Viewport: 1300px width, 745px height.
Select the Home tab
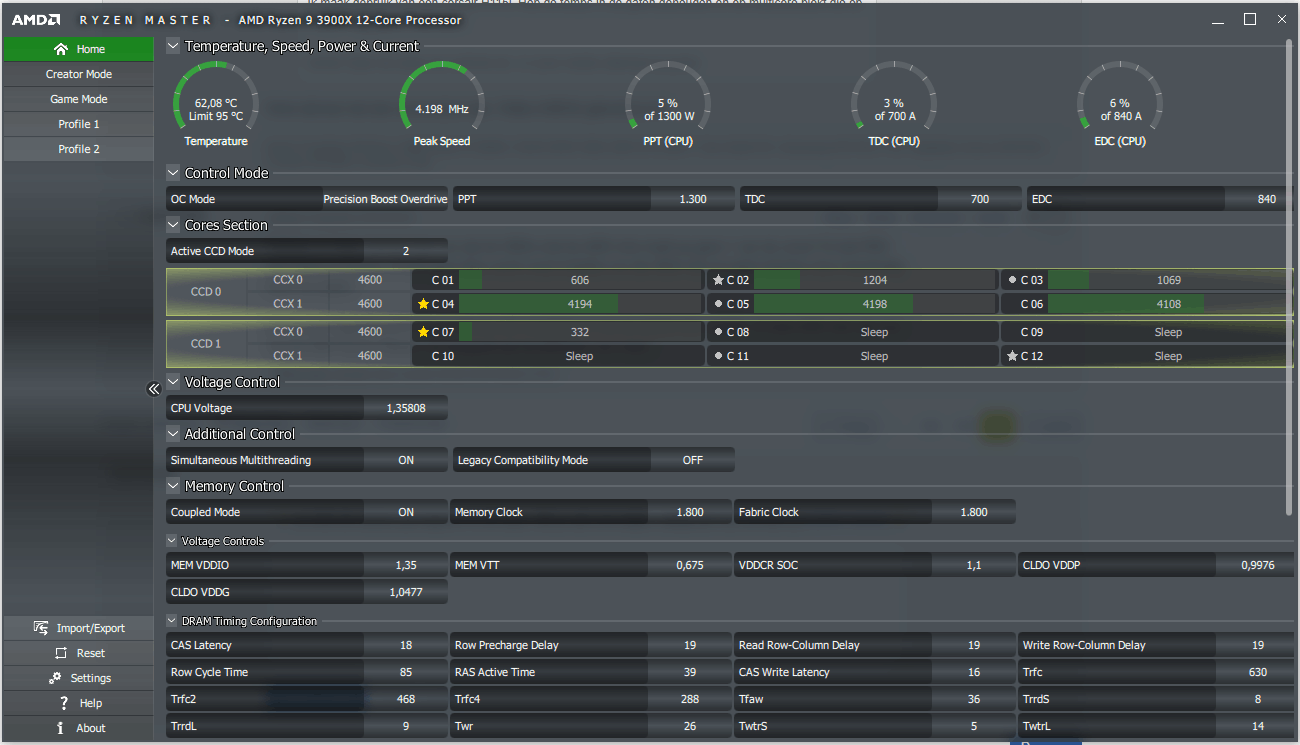coord(79,49)
